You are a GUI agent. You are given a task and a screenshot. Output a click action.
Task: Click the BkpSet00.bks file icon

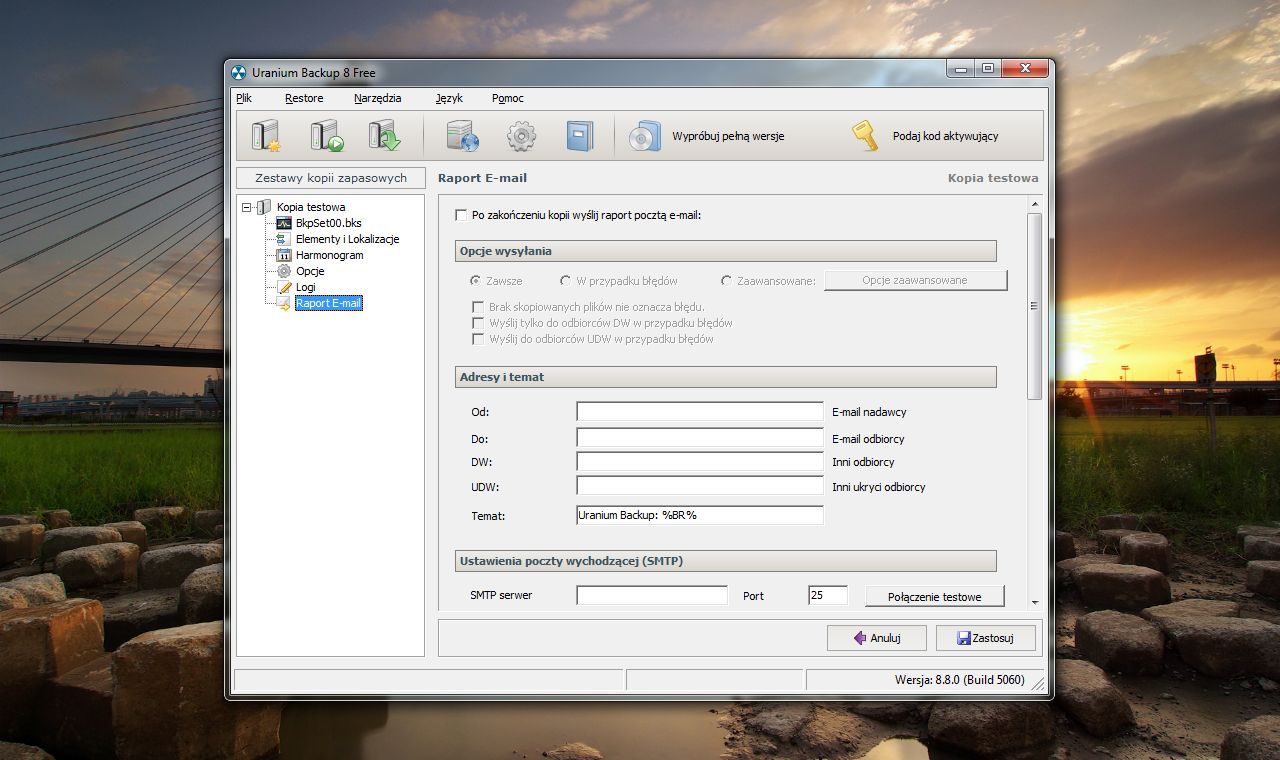click(284, 223)
